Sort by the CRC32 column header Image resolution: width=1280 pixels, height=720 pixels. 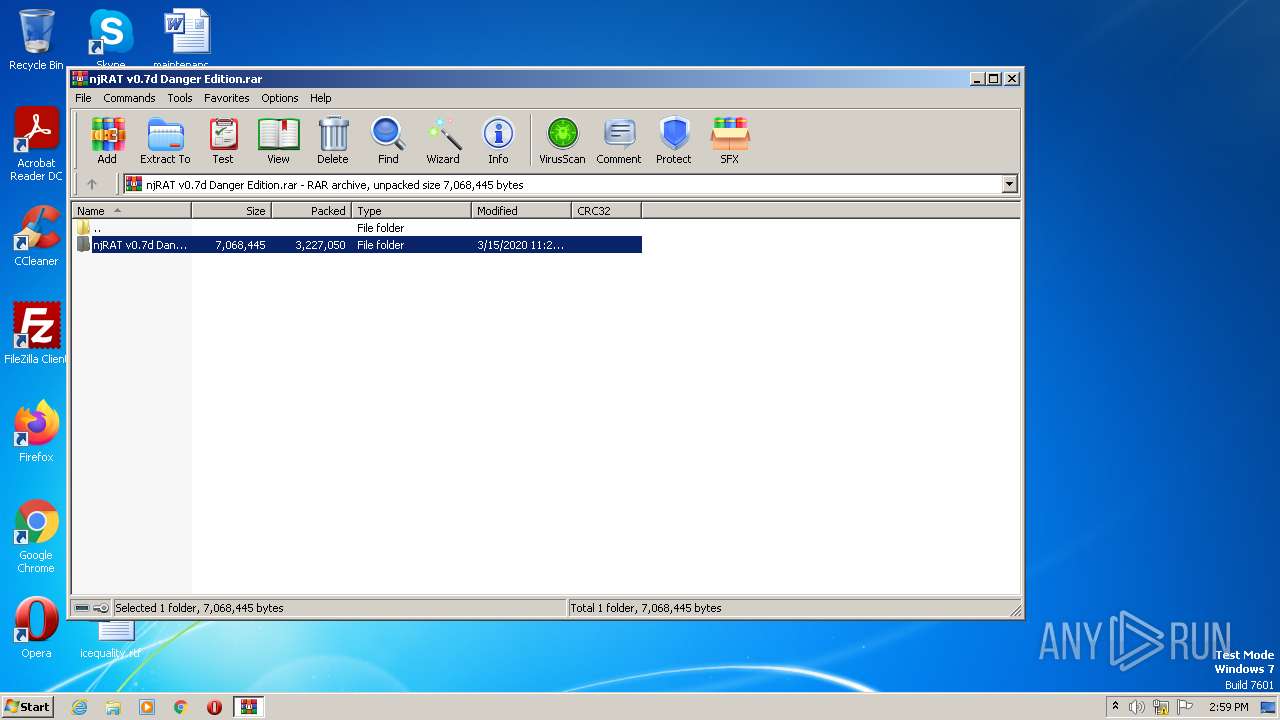[x=606, y=211]
